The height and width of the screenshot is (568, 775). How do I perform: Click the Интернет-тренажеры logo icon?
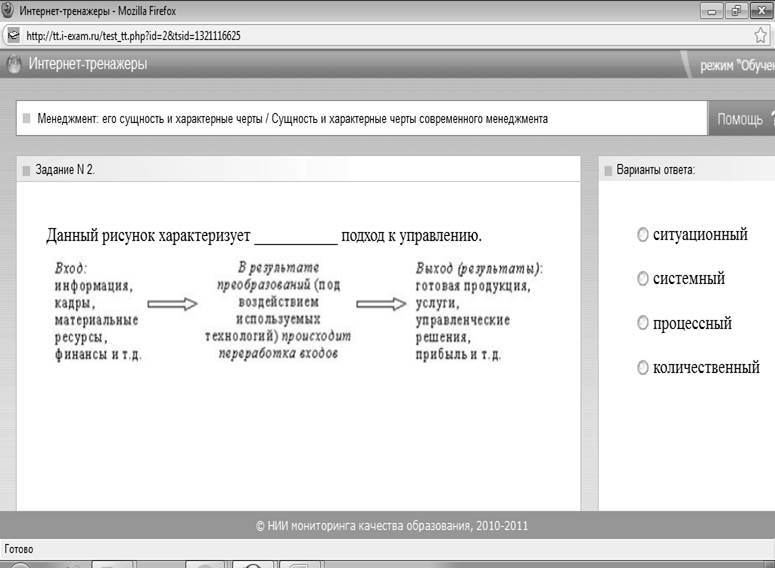coord(13,65)
